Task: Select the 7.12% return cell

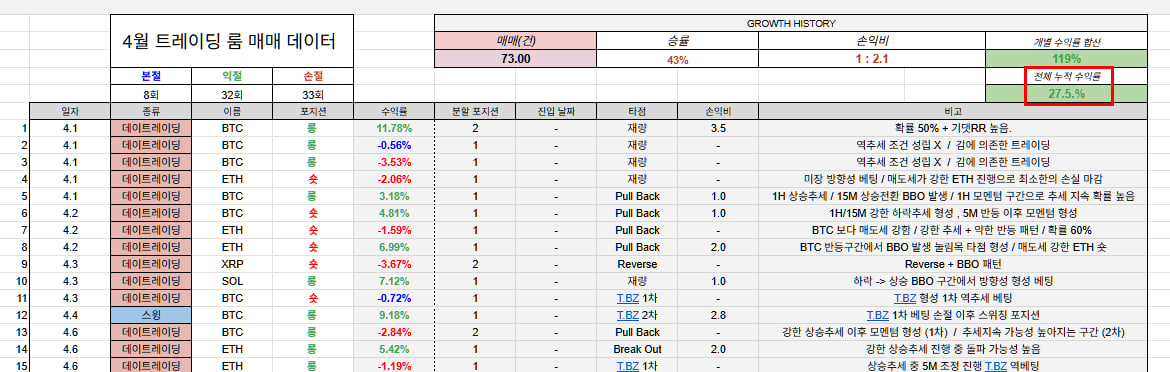Action: click(x=394, y=280)
